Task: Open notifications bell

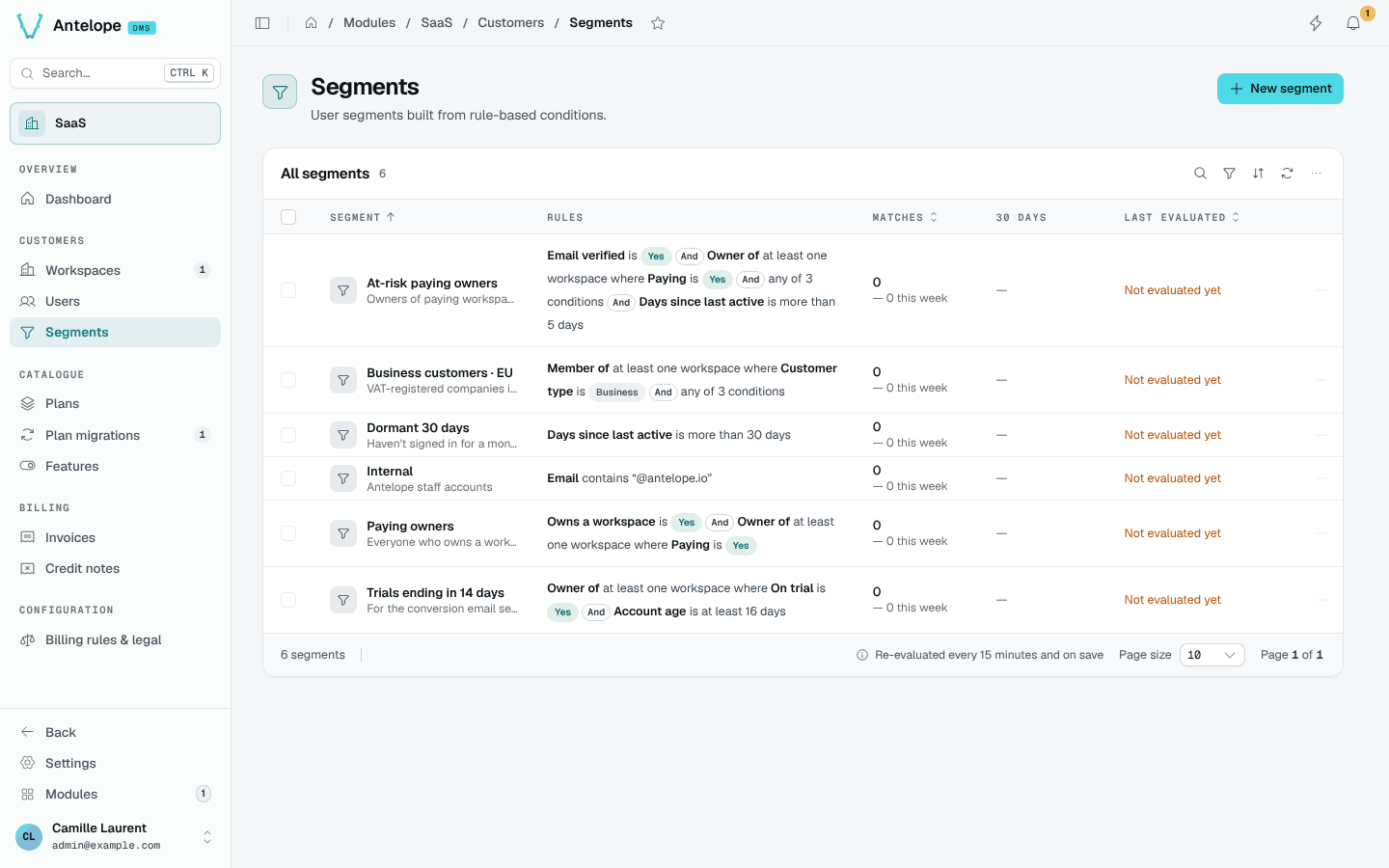Action: point(1353,23)
